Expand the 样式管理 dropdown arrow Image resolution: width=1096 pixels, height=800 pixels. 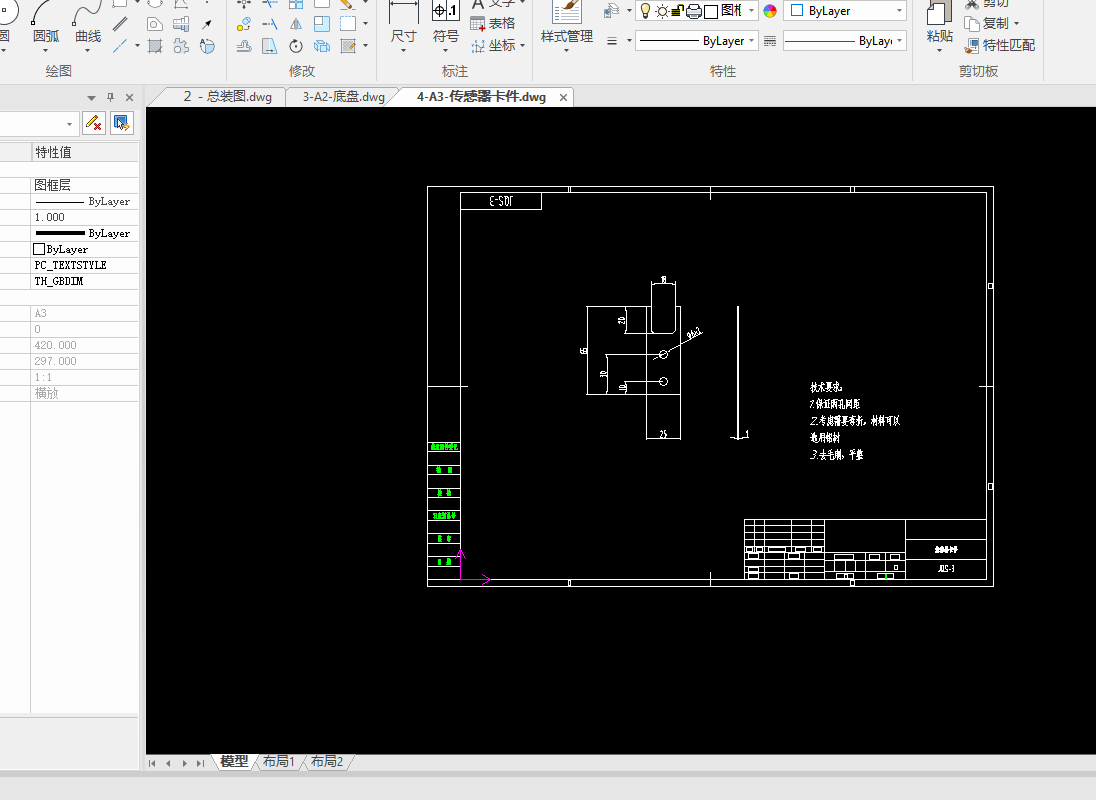(x=567, y=51)
